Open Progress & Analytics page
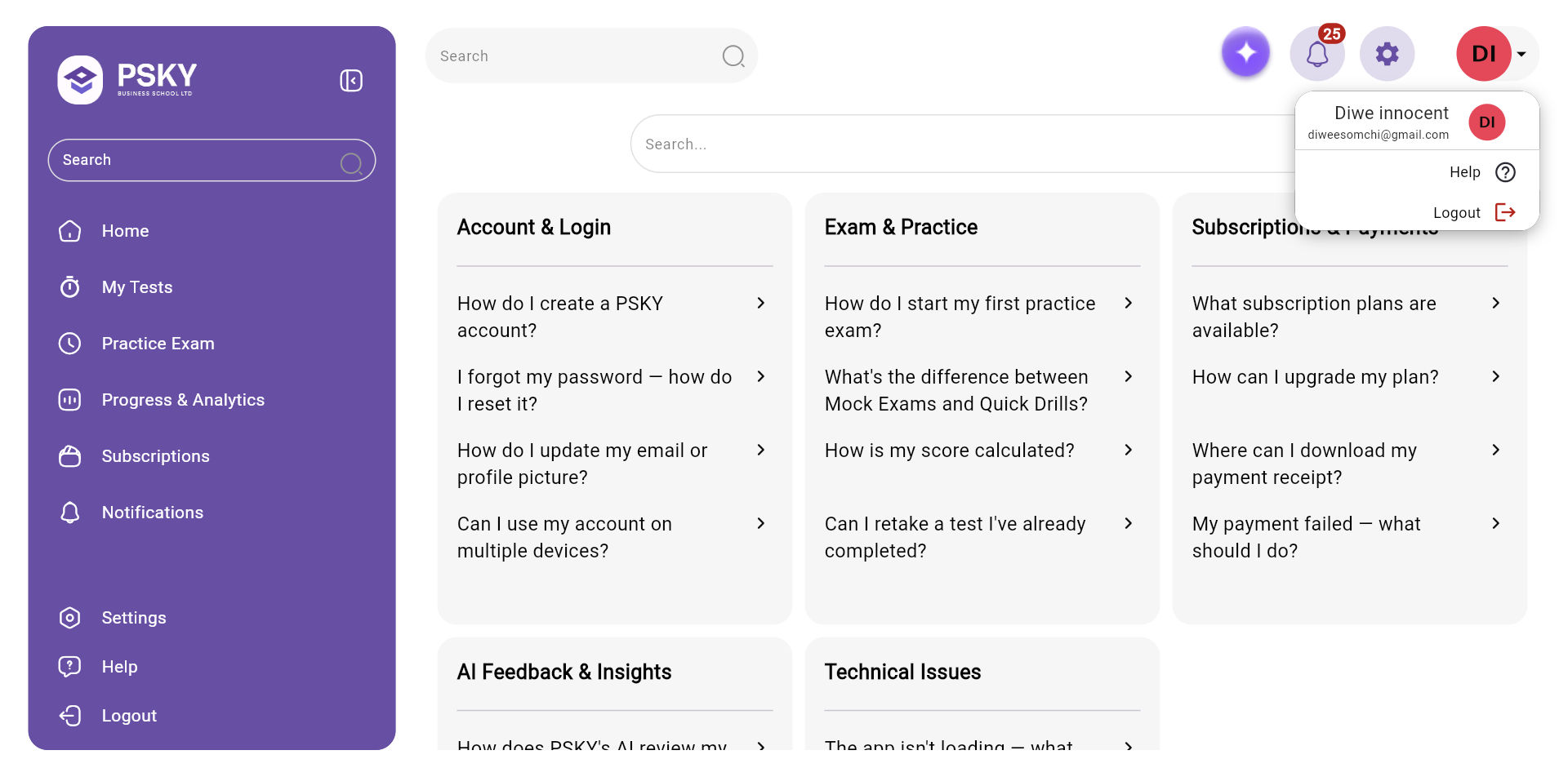 tap(182, 400)
